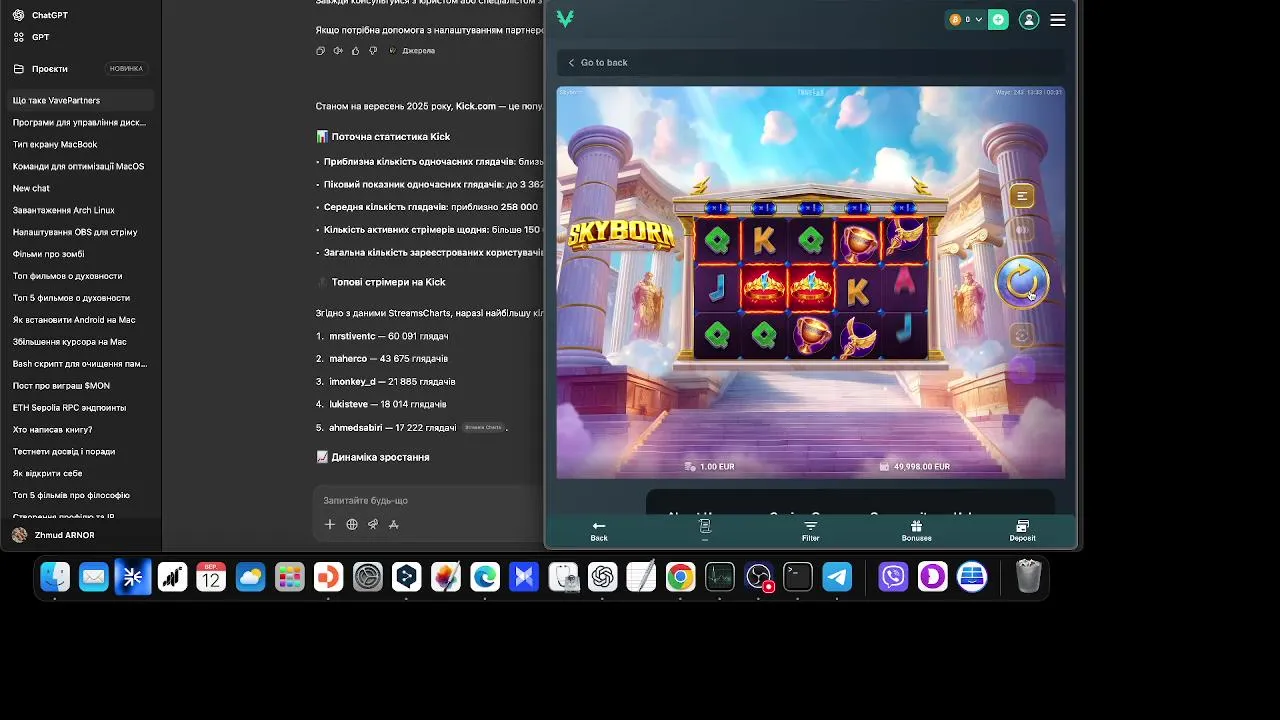
Task: Toggle the slot game sound button
Action: tap(1022, 229)
